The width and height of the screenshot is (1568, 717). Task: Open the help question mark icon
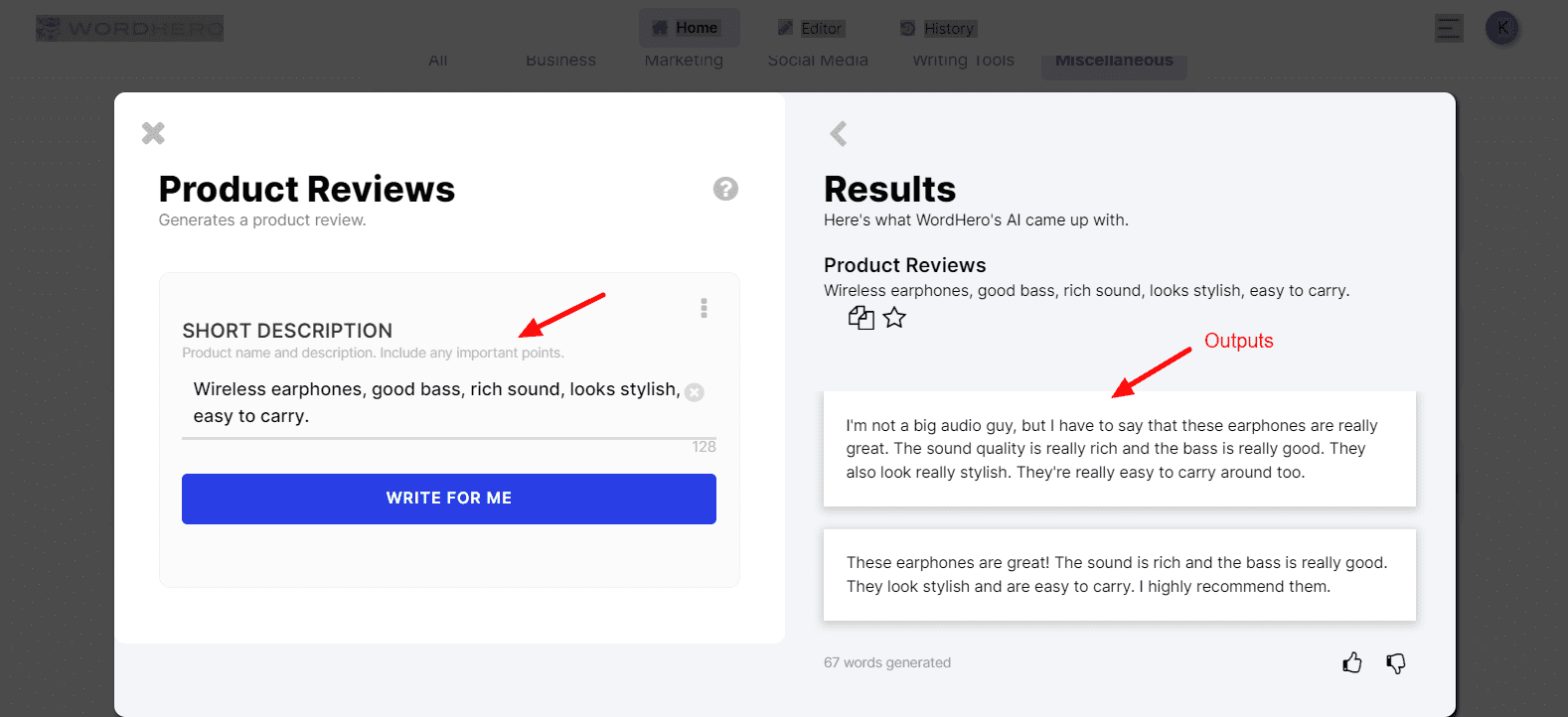725,189
